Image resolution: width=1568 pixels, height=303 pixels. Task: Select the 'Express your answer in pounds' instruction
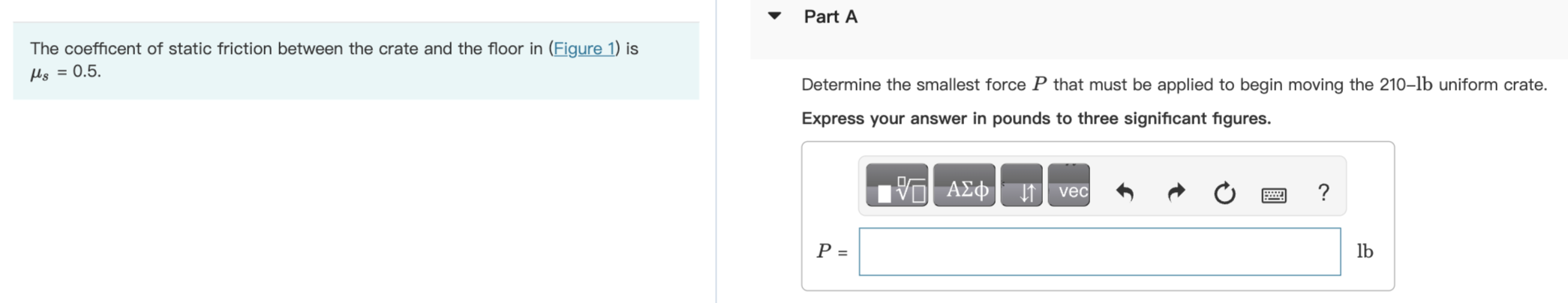[x=1036, y=118]
